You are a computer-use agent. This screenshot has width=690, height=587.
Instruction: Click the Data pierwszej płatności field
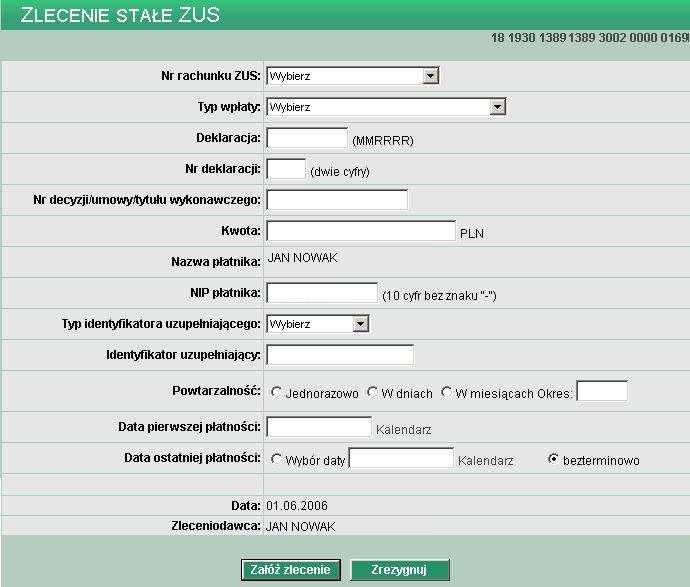(x=319, y=427)
